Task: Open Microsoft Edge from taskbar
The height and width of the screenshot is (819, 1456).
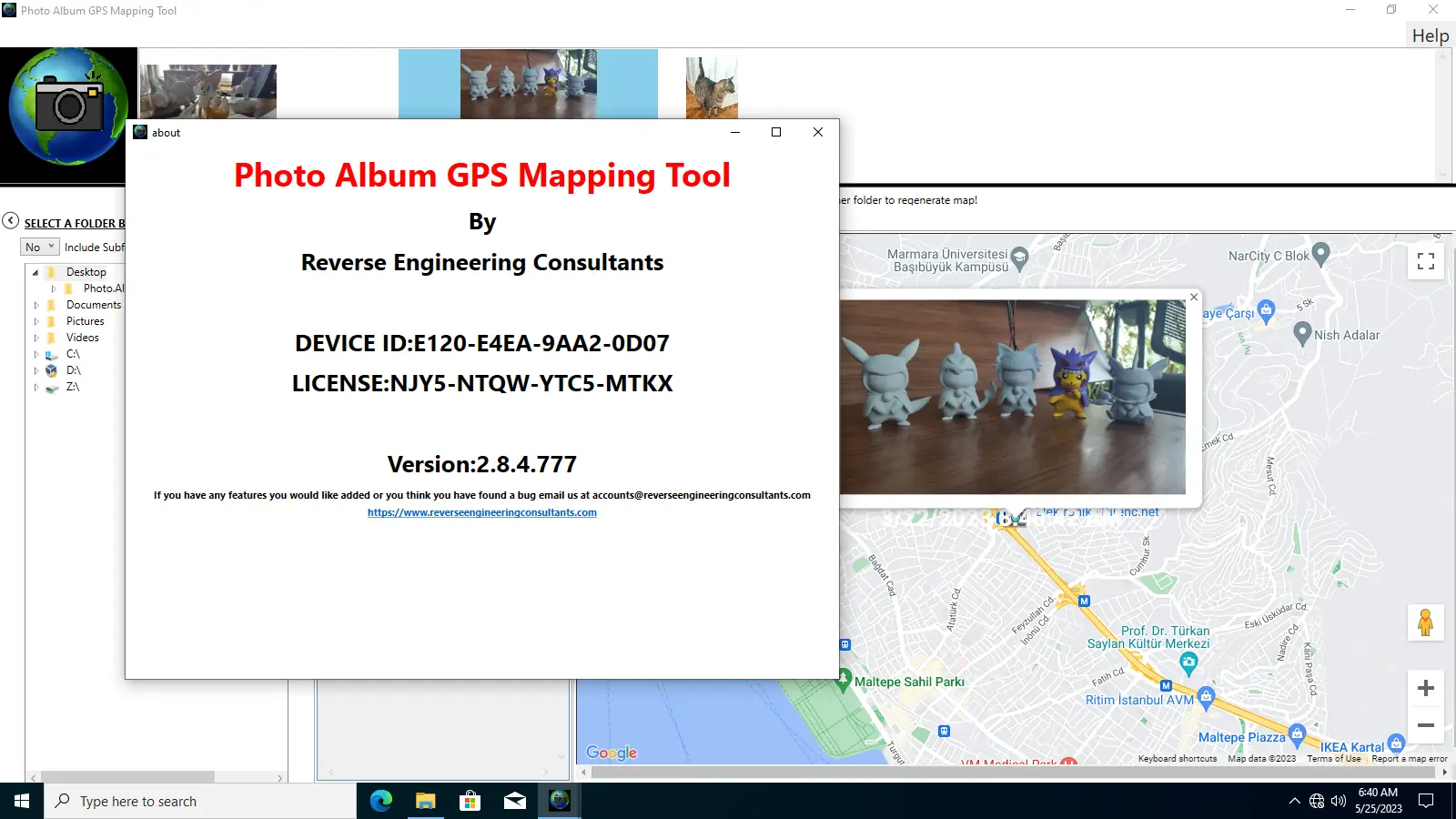Action: [380, 801]
